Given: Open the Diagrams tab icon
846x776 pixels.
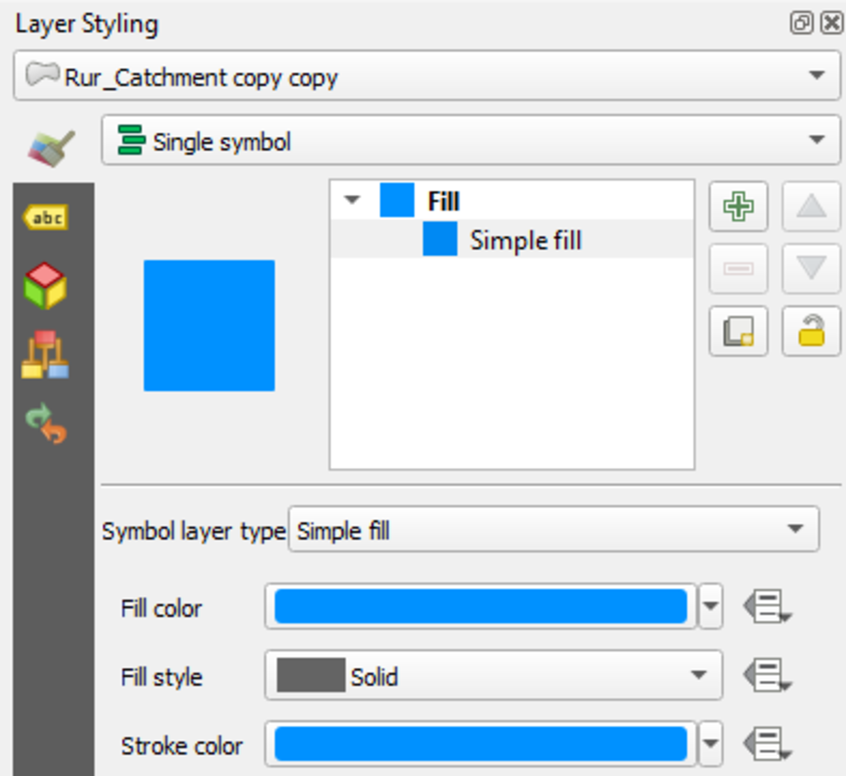Looking at the screenshot, I should (45, 355).
